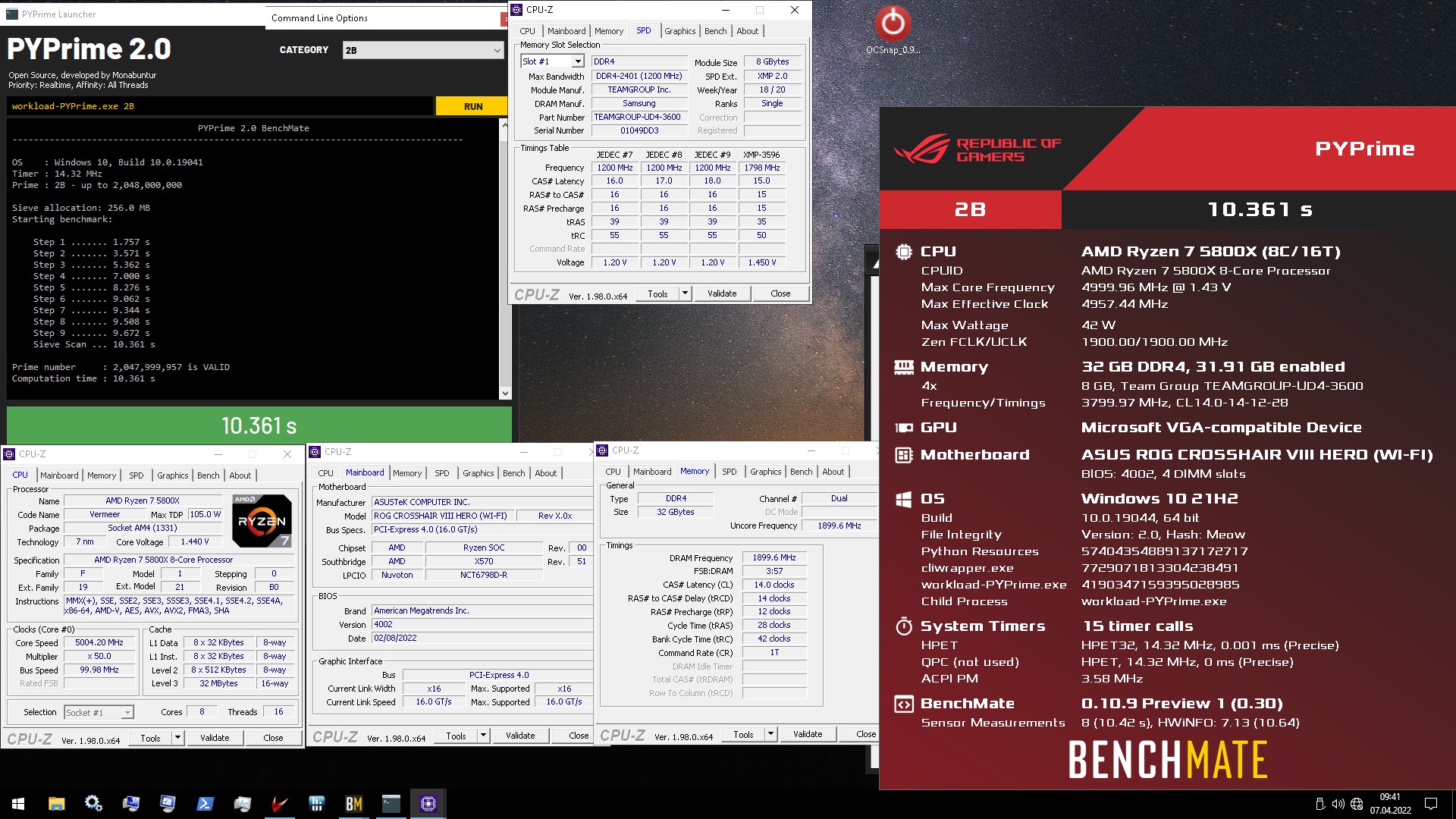Open About tab in SPD CPU-Z window
1456x819 pixels.
click(x=747, y=31)
